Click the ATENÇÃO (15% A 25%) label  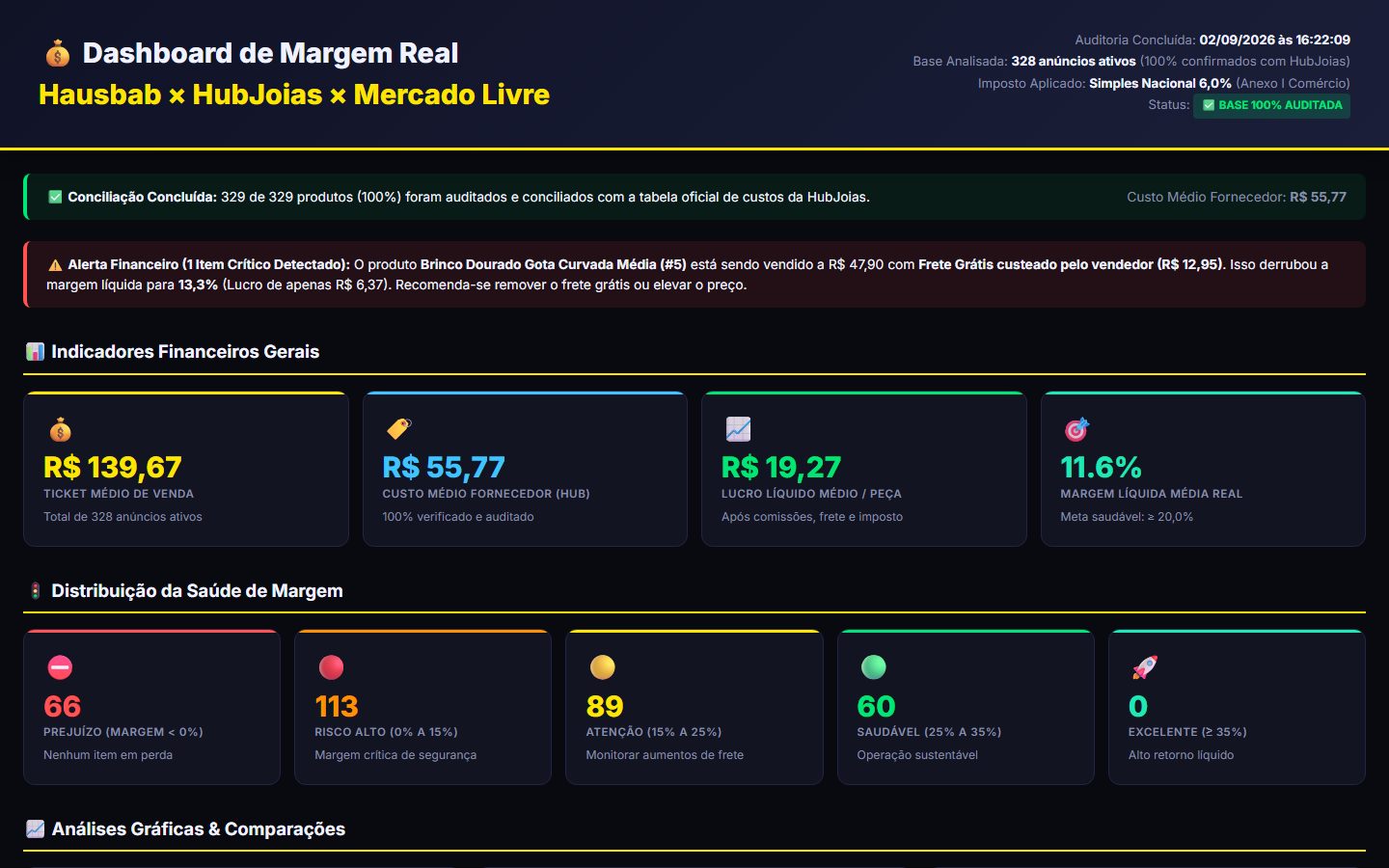654,732
